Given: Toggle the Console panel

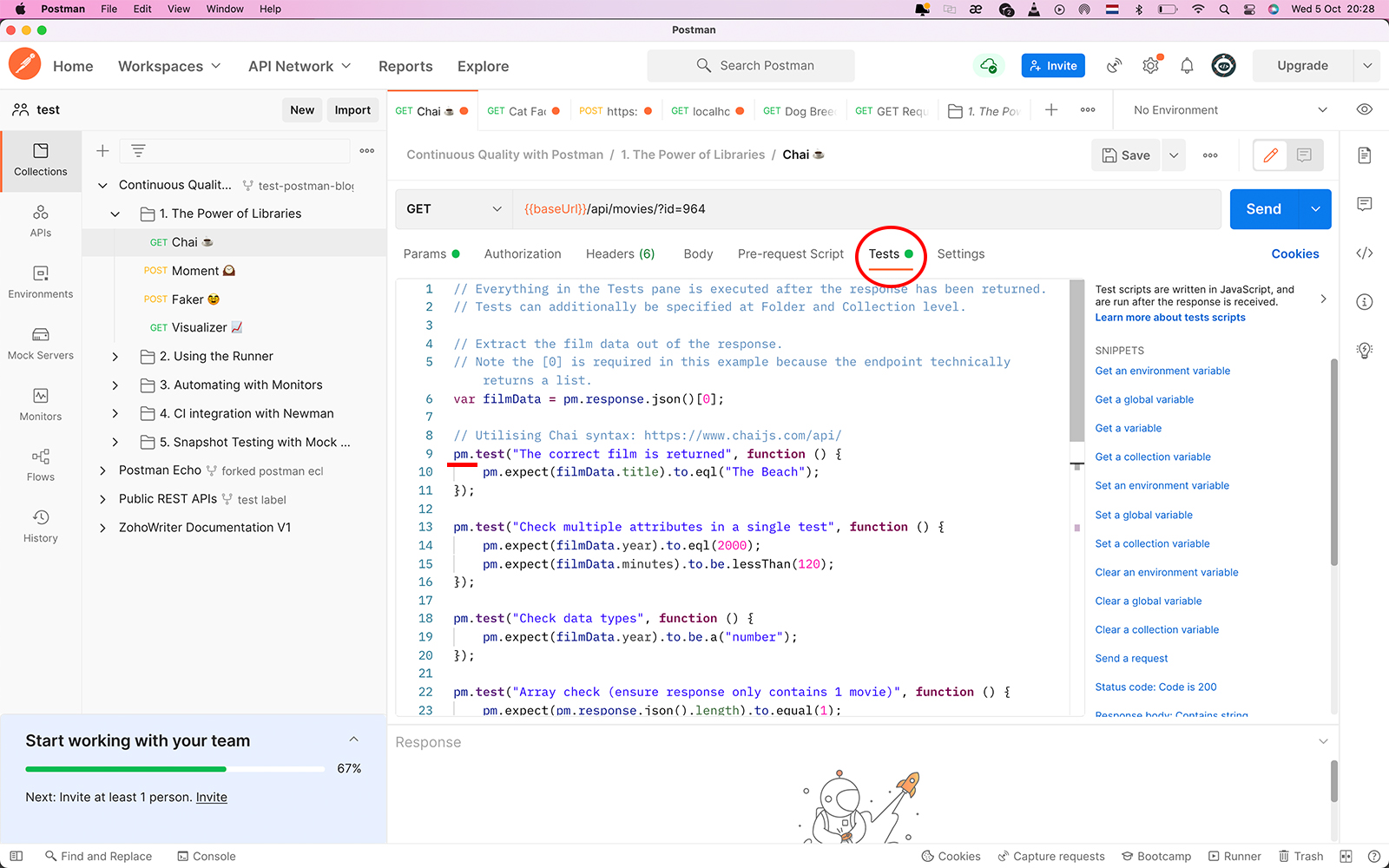Looking at the screenshot, I should pyautogui.click(x=207, y=856).
